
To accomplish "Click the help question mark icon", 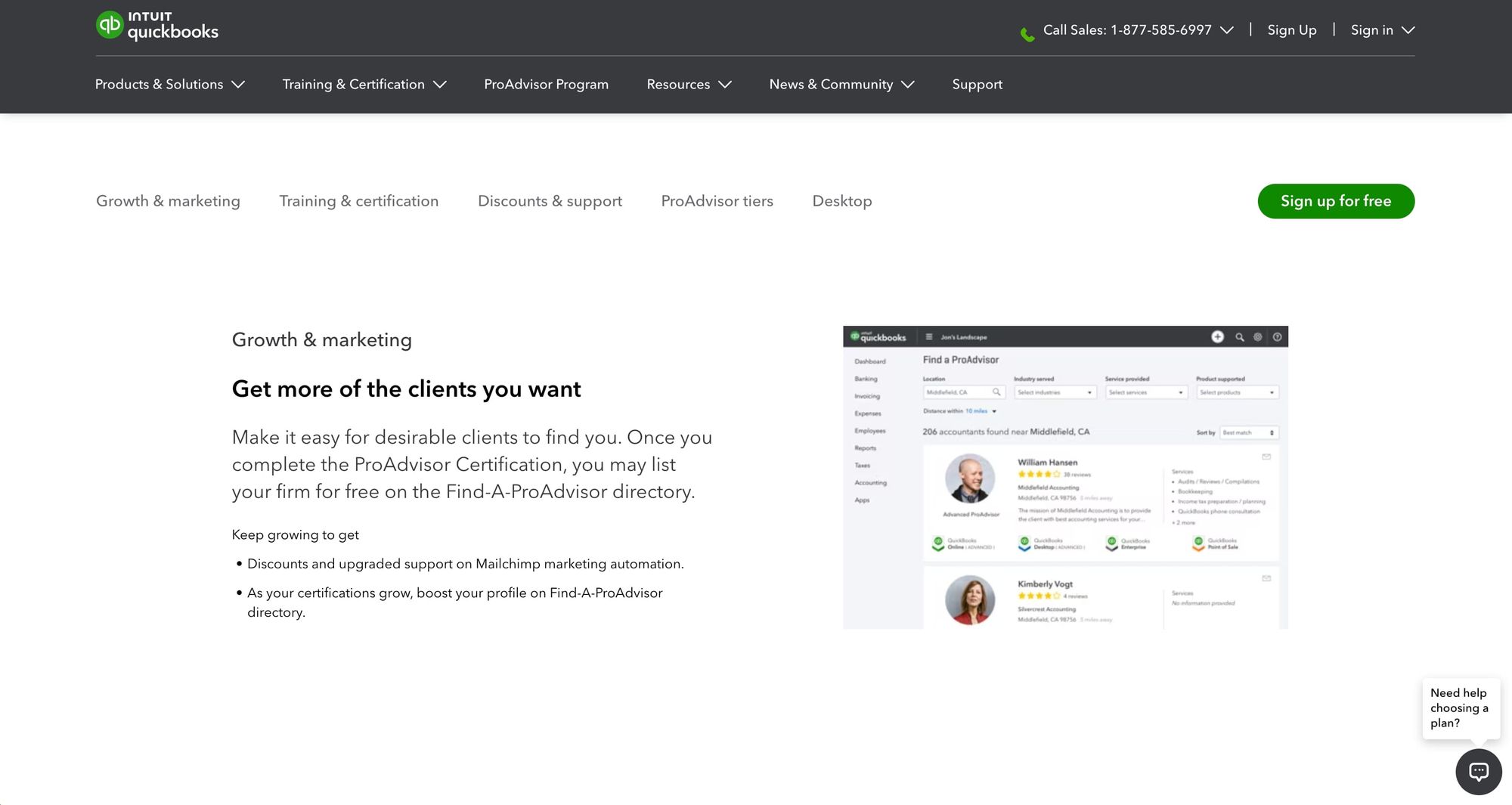I will (1275, 336).
